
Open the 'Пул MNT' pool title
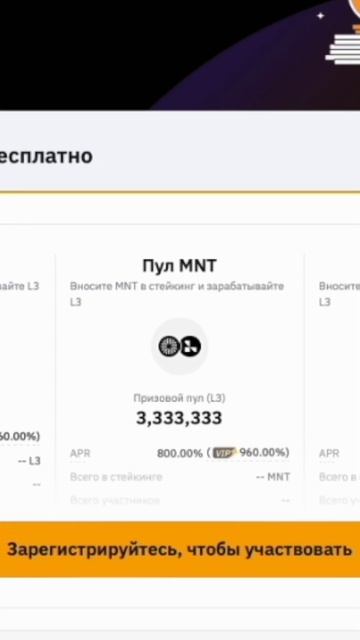(179, 266)
